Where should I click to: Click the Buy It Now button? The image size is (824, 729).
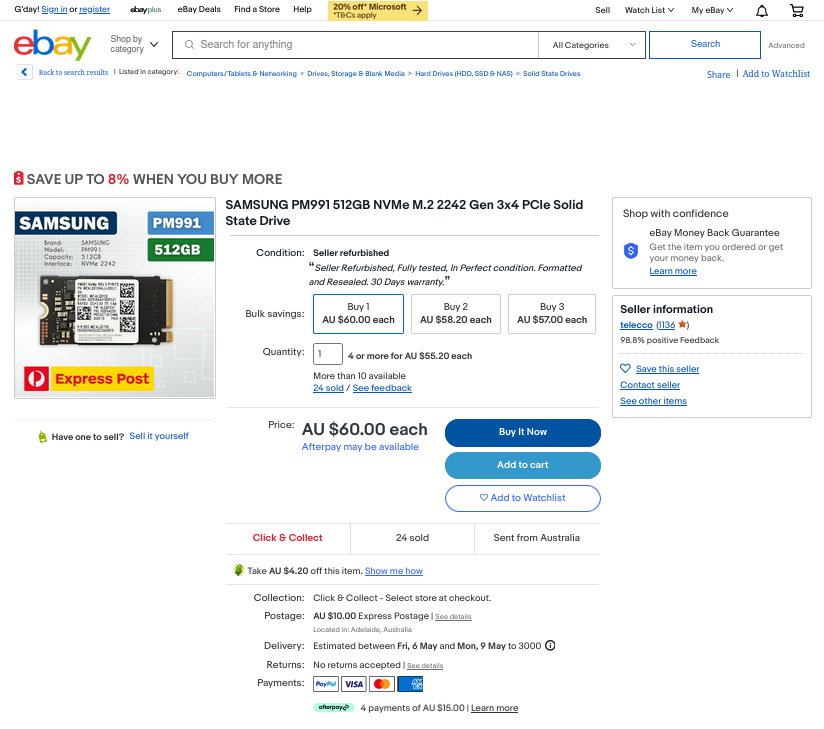coord(522,432)
